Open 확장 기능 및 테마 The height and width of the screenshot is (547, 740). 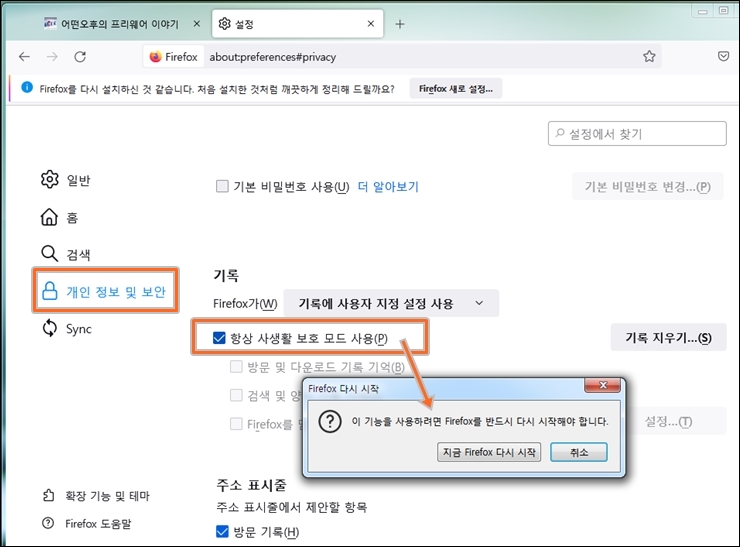(96, 496)
